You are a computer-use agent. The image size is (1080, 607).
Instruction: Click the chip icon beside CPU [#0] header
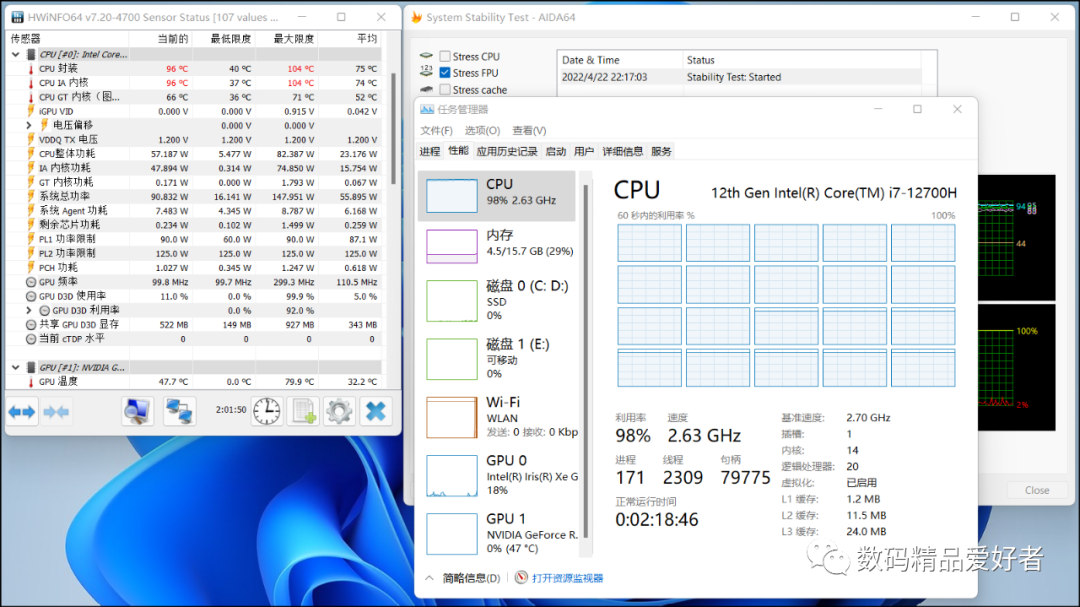31,54
